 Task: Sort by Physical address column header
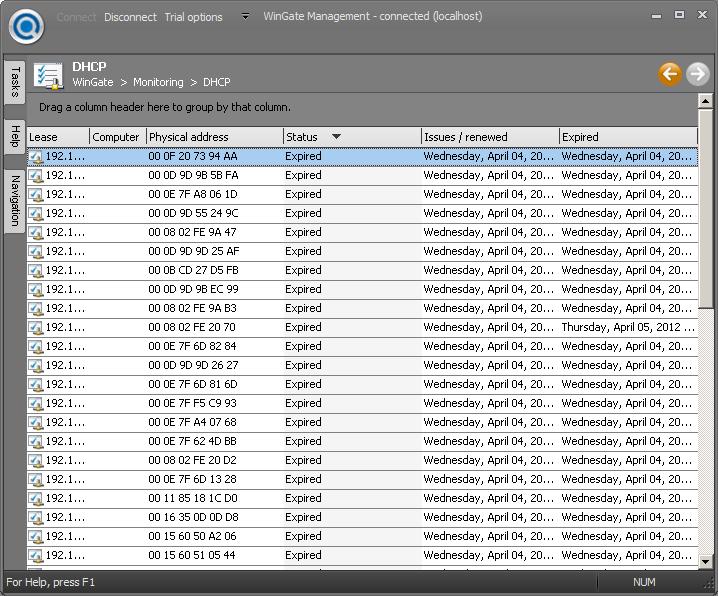click(x=215, y=136)
